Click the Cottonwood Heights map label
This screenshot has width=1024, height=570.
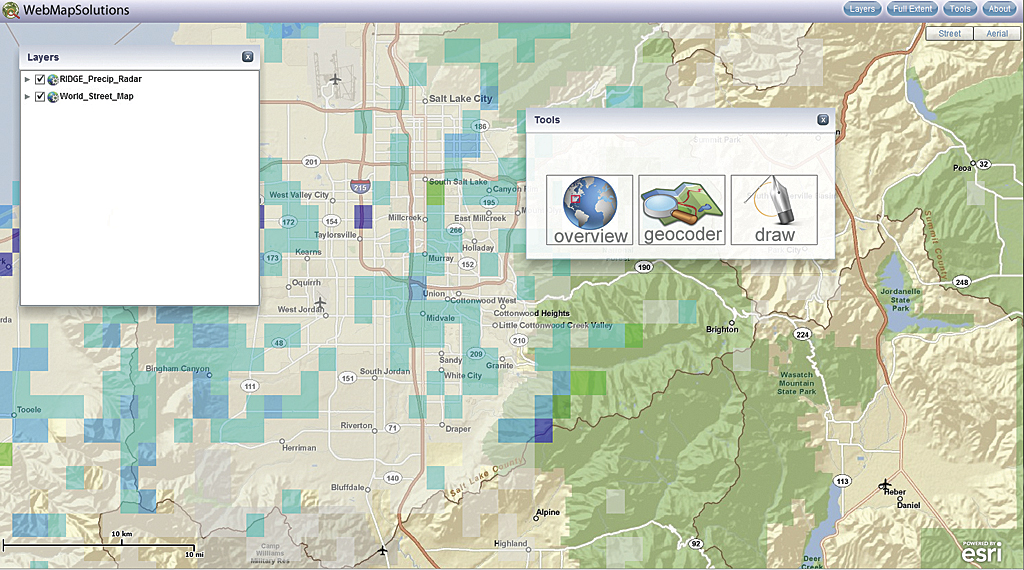(532, 313)
